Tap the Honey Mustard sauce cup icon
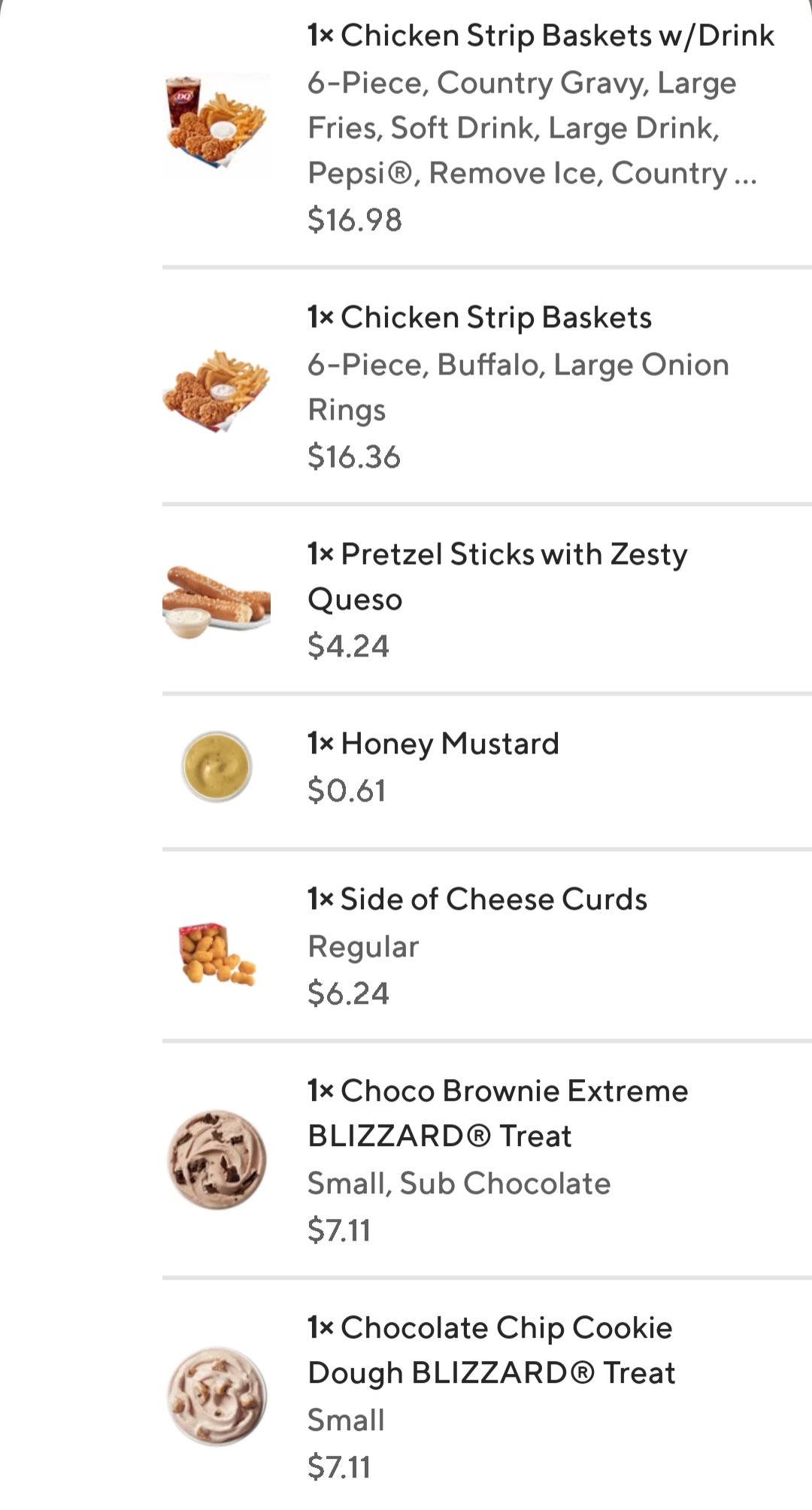812x1510 pixels. coord(217,766)
